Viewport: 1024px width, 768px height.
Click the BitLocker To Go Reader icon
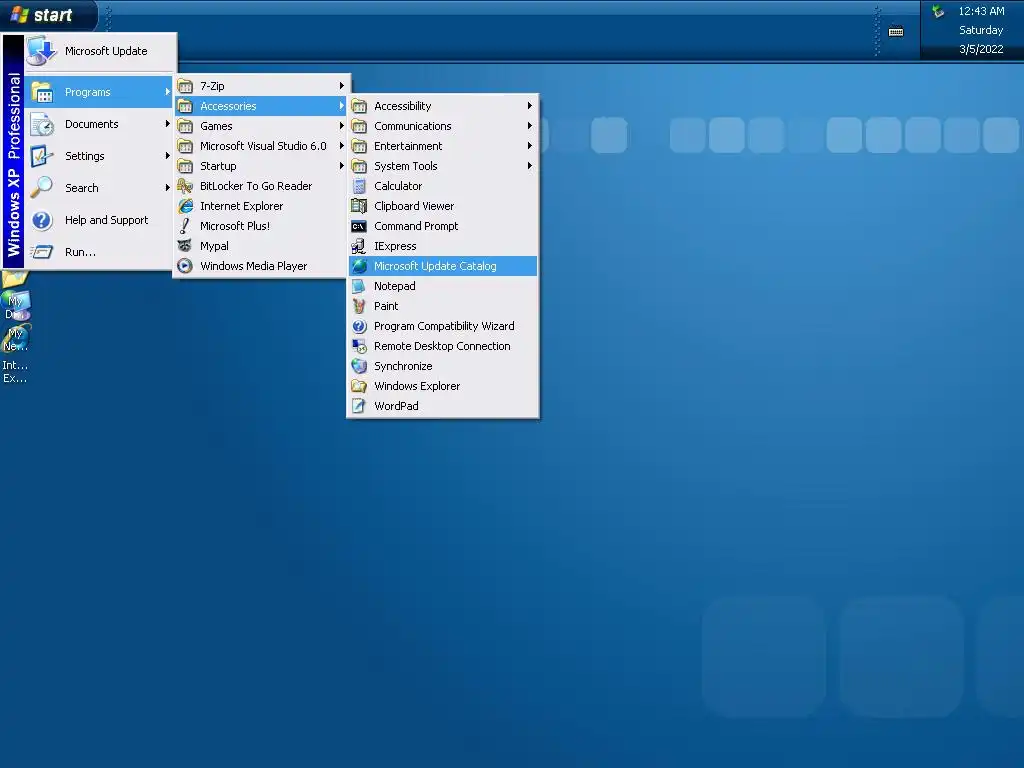[x=185, y=186]
